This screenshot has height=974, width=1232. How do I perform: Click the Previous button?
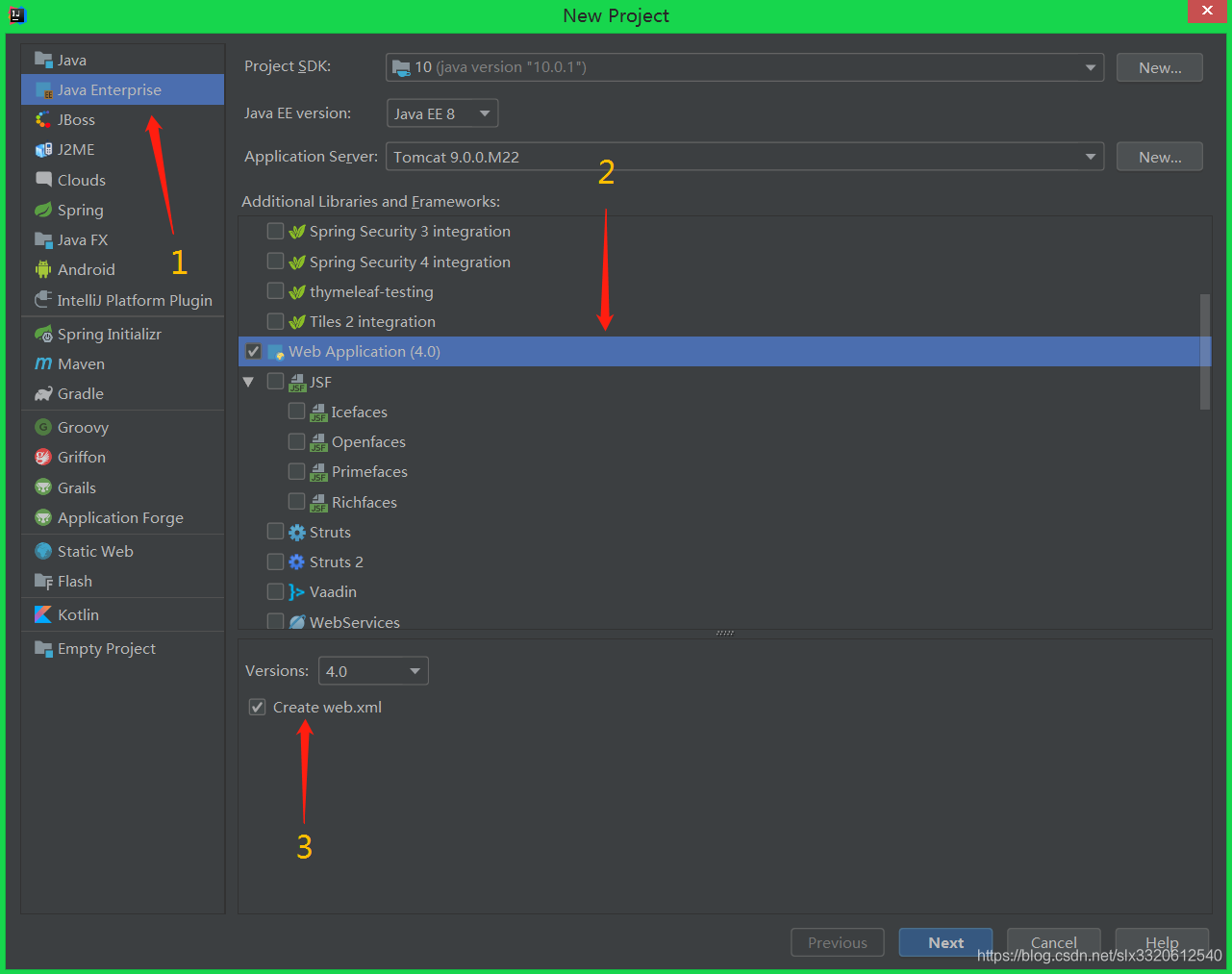(838, 942)
